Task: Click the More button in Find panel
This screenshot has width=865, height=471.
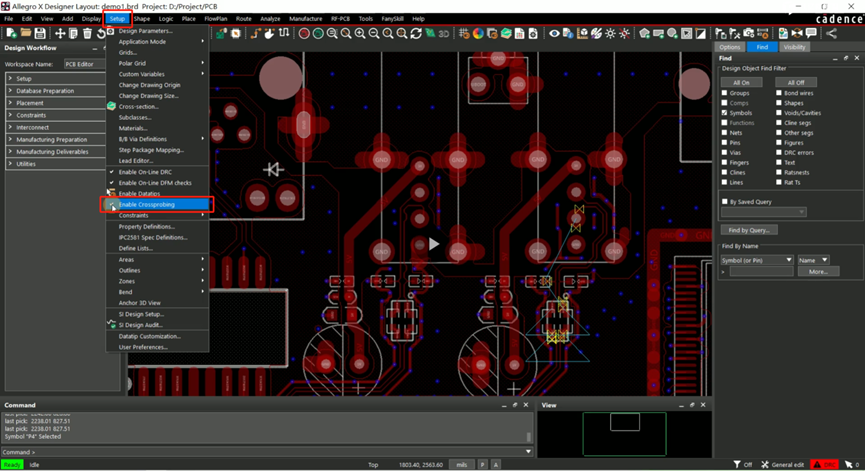Action: 818,271
